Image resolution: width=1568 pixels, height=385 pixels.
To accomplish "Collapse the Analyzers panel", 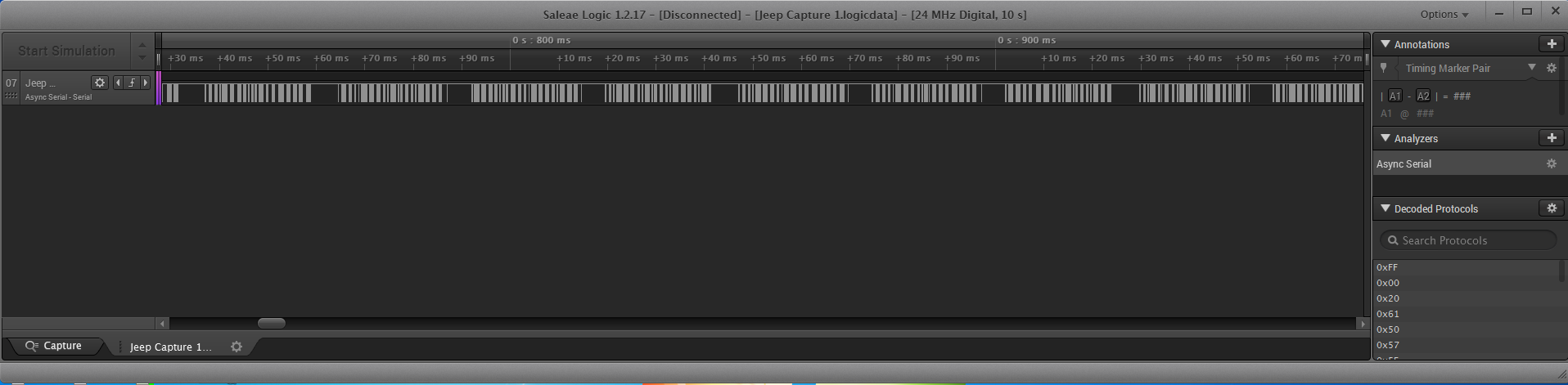I will (x=1386, y=138).
